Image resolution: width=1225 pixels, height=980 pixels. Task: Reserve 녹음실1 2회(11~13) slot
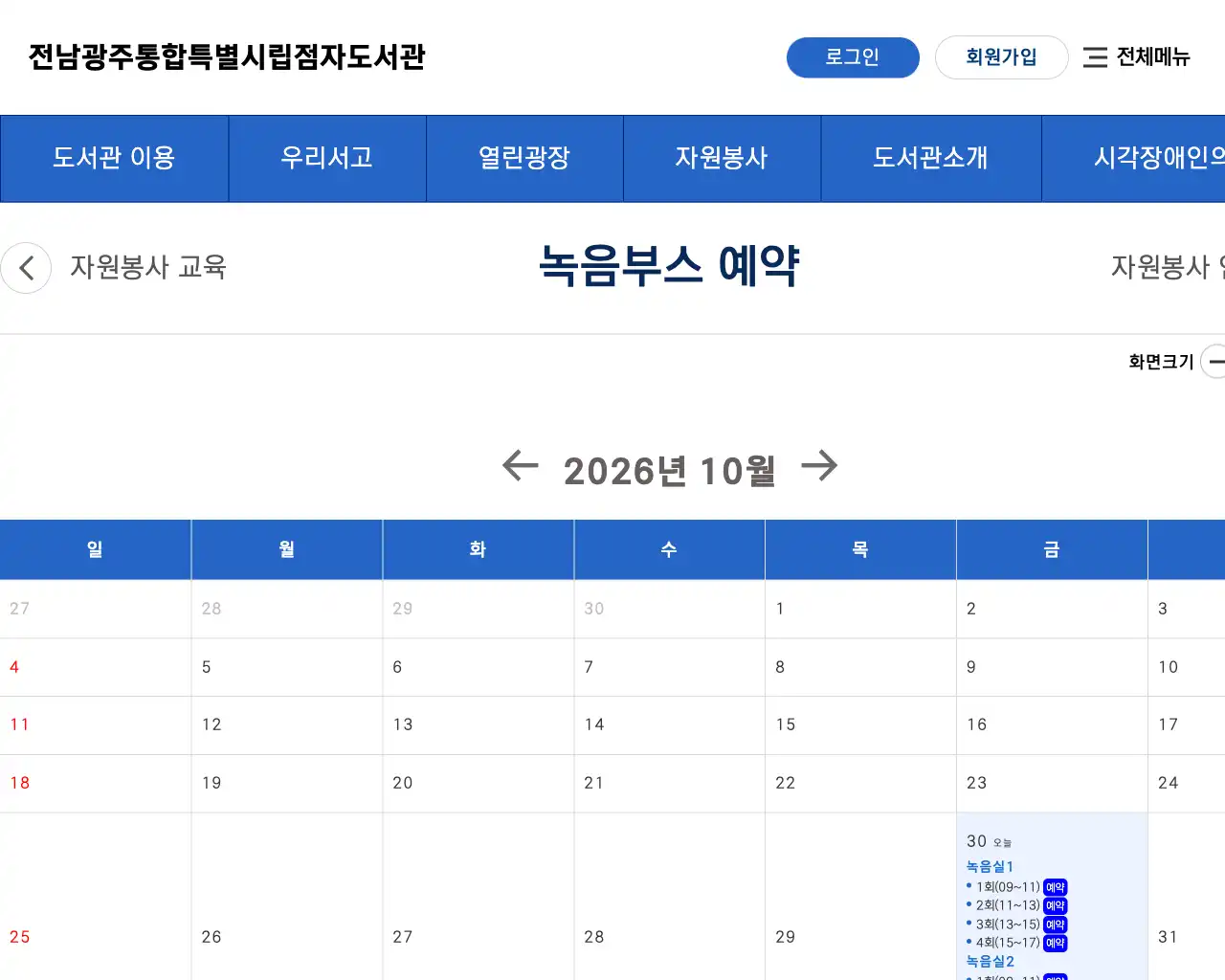[1055, 905]
